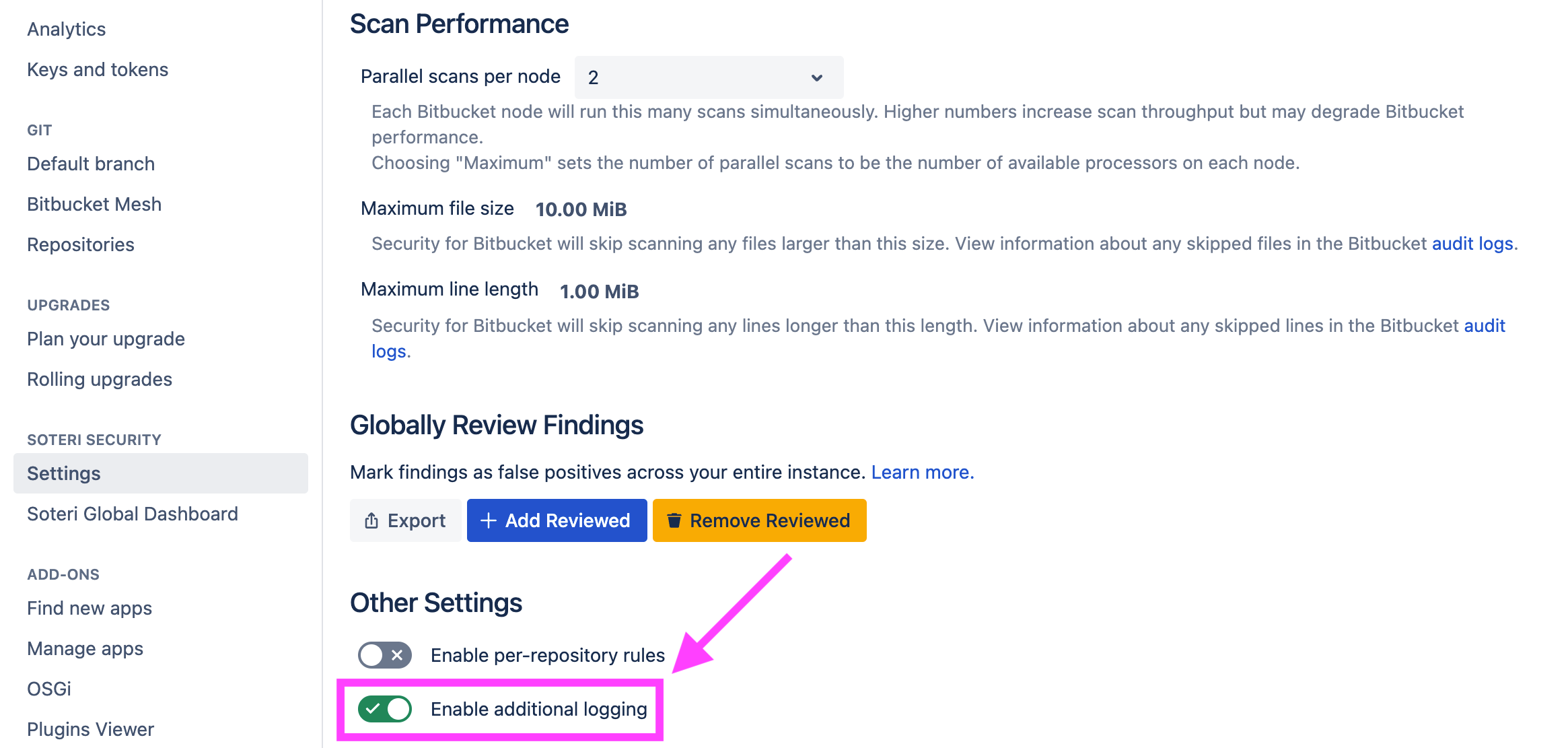Click the trash icon on Remove Reviewed
Viewport: 1568px width, 748px height.
674,520
